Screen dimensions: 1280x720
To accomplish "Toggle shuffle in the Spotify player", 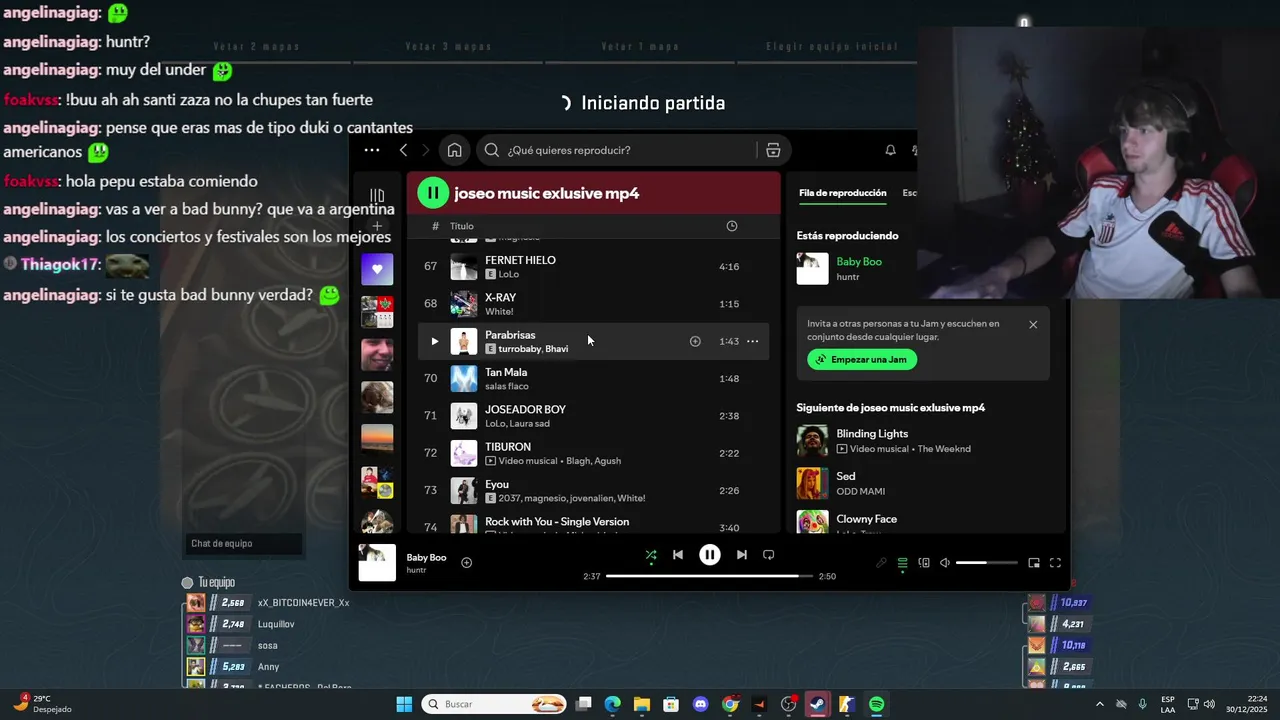I will 651,555.
